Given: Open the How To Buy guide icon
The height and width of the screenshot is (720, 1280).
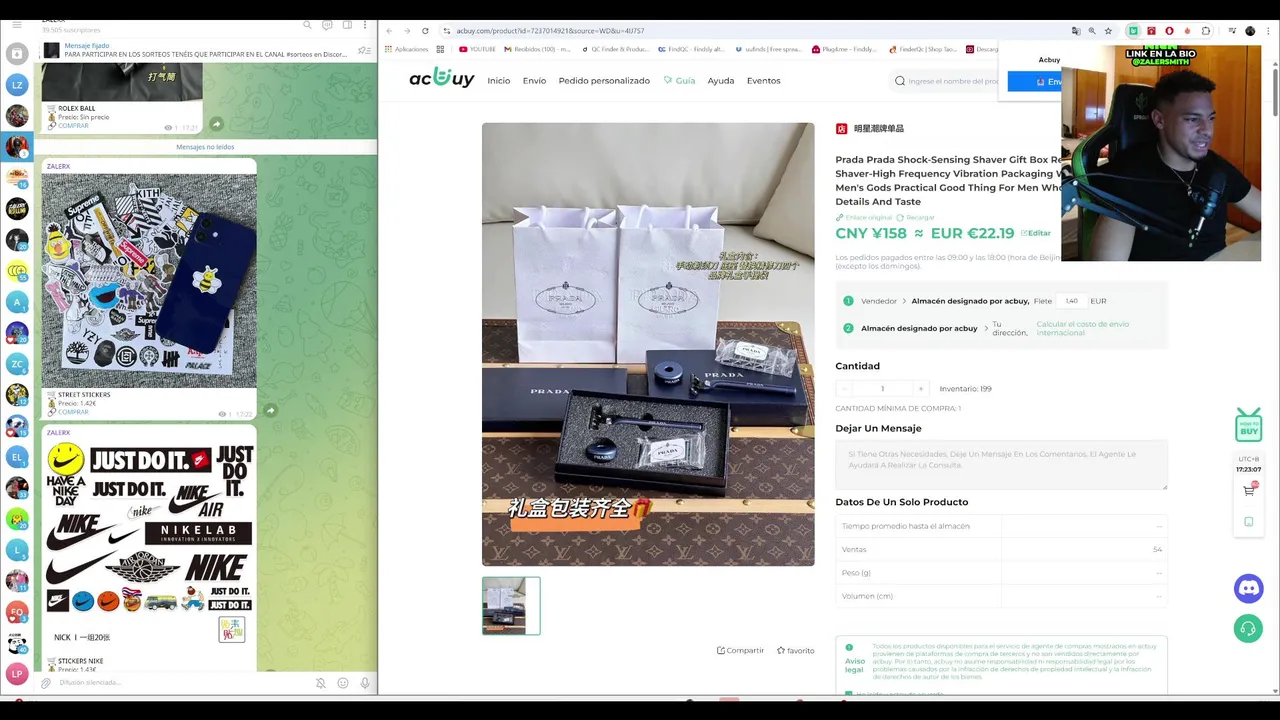Looking at the screenshot, I should click(1248, 424).
